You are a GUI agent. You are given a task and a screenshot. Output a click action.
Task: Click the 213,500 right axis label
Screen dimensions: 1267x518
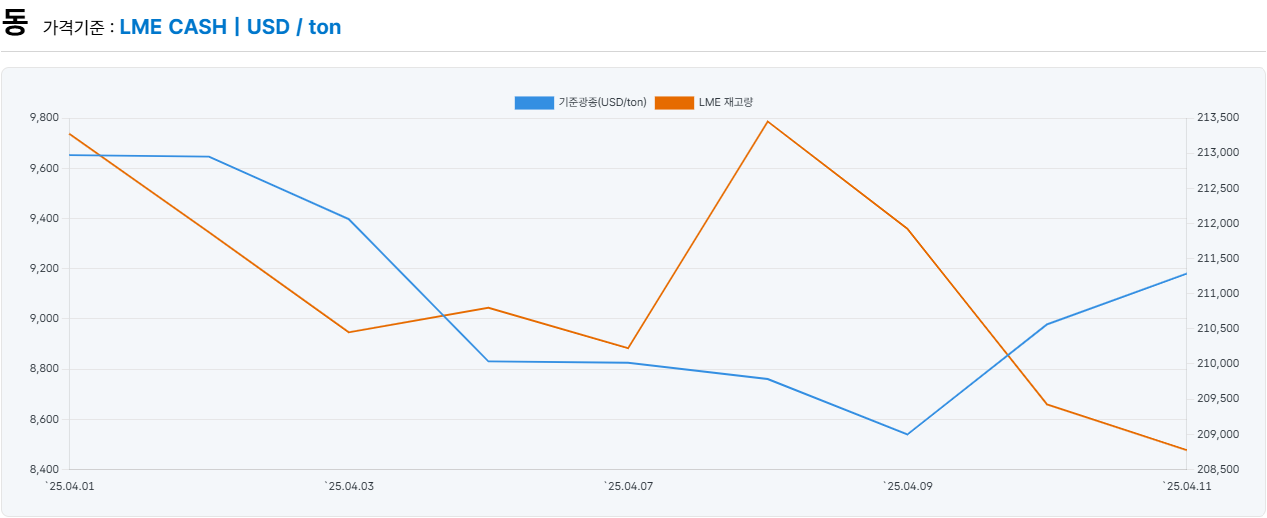pos(1217,118)
